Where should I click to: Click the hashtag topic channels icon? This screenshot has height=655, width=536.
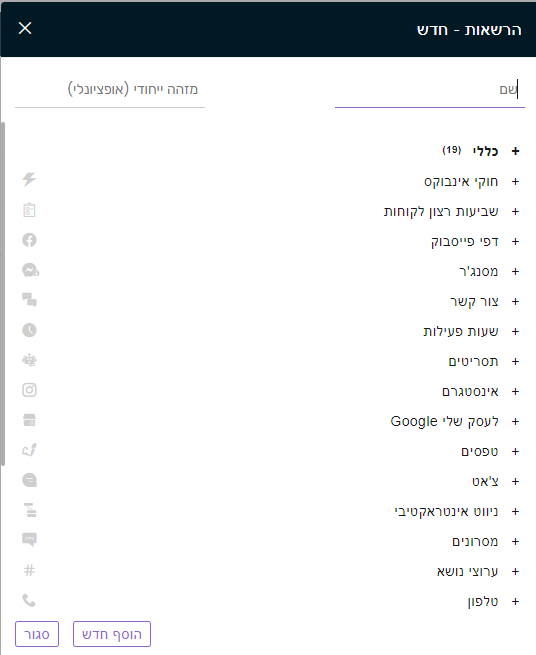[29, 570]
